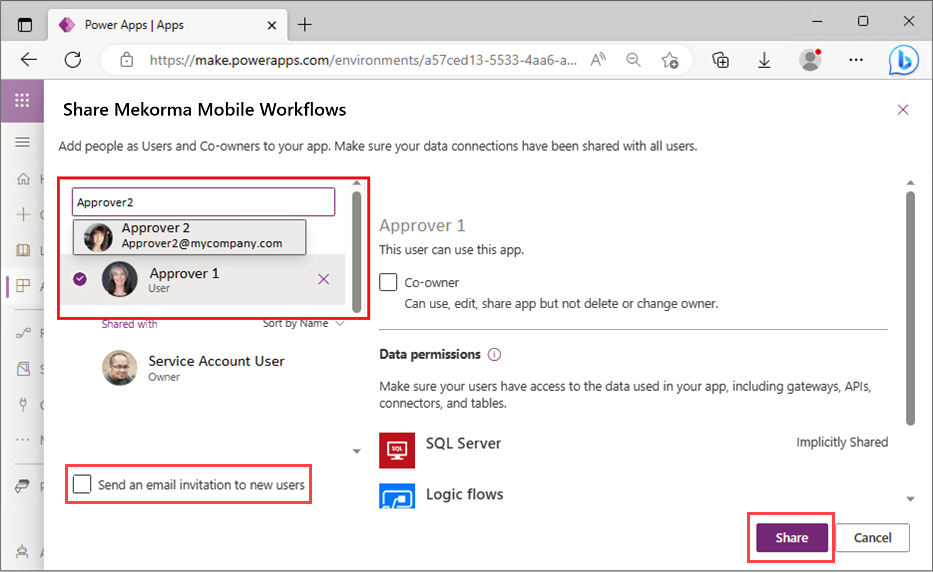View site information lock icon
Screen dimensions: 933x573
click(127, 60)
